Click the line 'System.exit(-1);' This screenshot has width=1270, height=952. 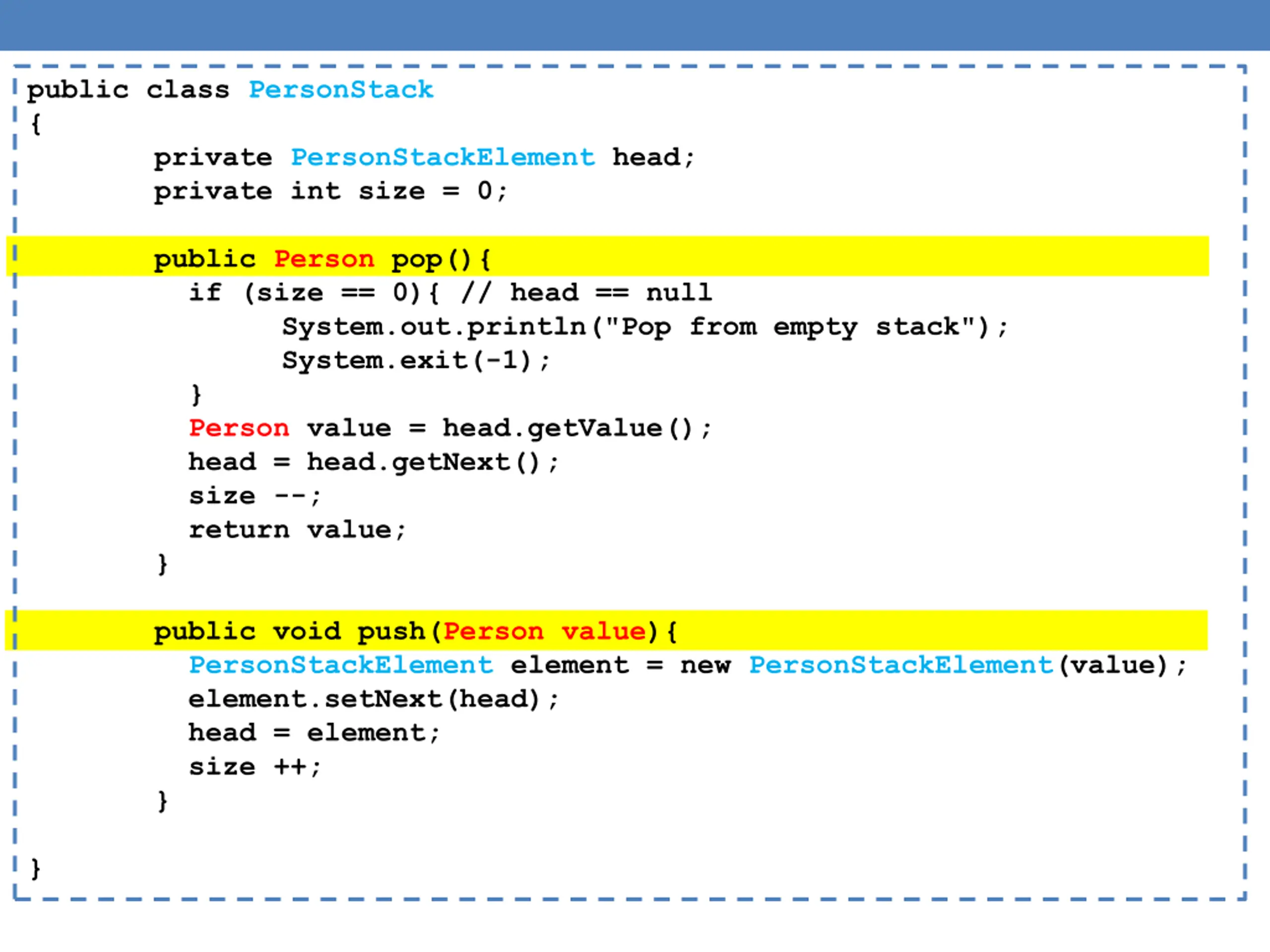(x=416, y=361)
